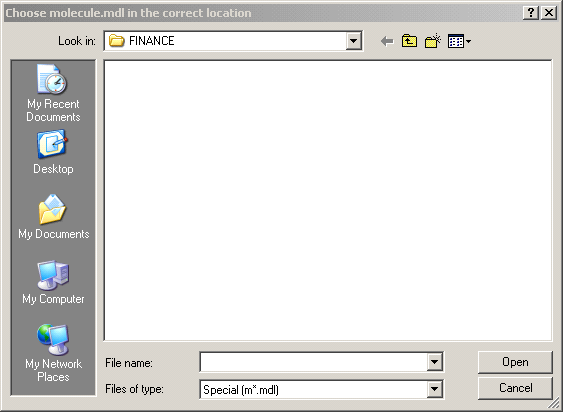Open My Documents from the sidebar
563x412 pixels.
click(53, 217)
